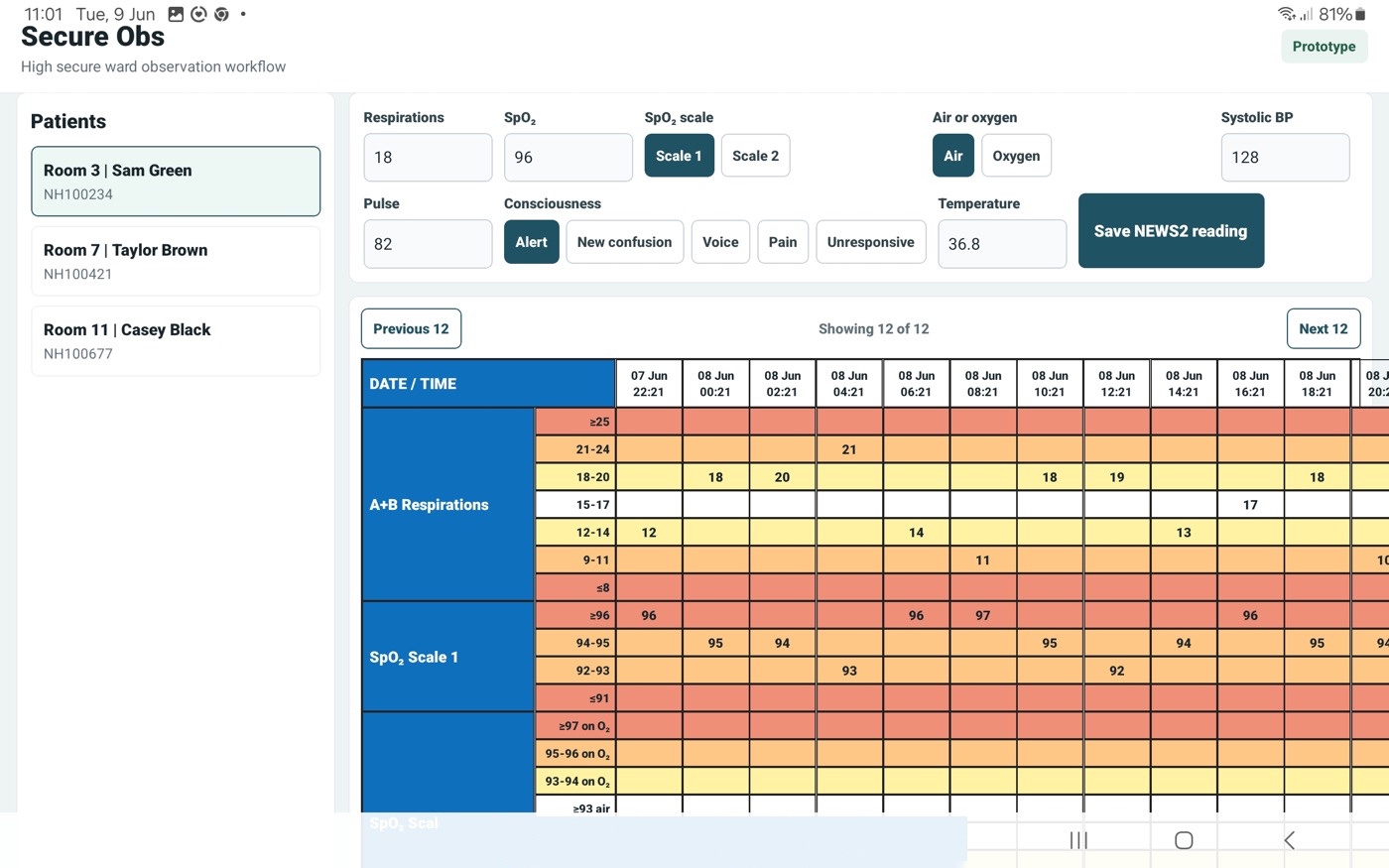Choose Unresponsive consciousness level
Viewport: 1389px width, 868px height.
click(x=870, y=242)
